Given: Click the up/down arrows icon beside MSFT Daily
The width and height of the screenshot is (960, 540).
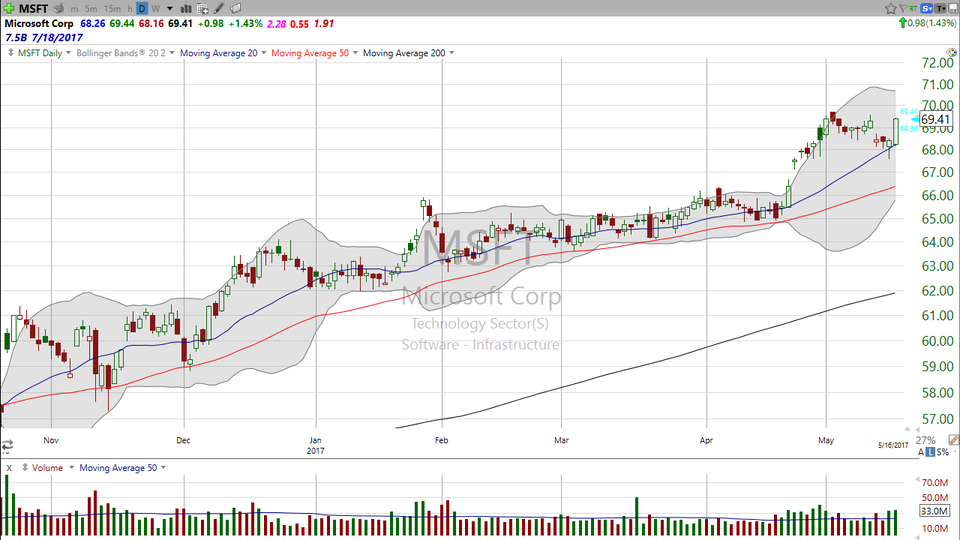Looking at the screenshot, I should pyautogui.click(x=10, y=53).
